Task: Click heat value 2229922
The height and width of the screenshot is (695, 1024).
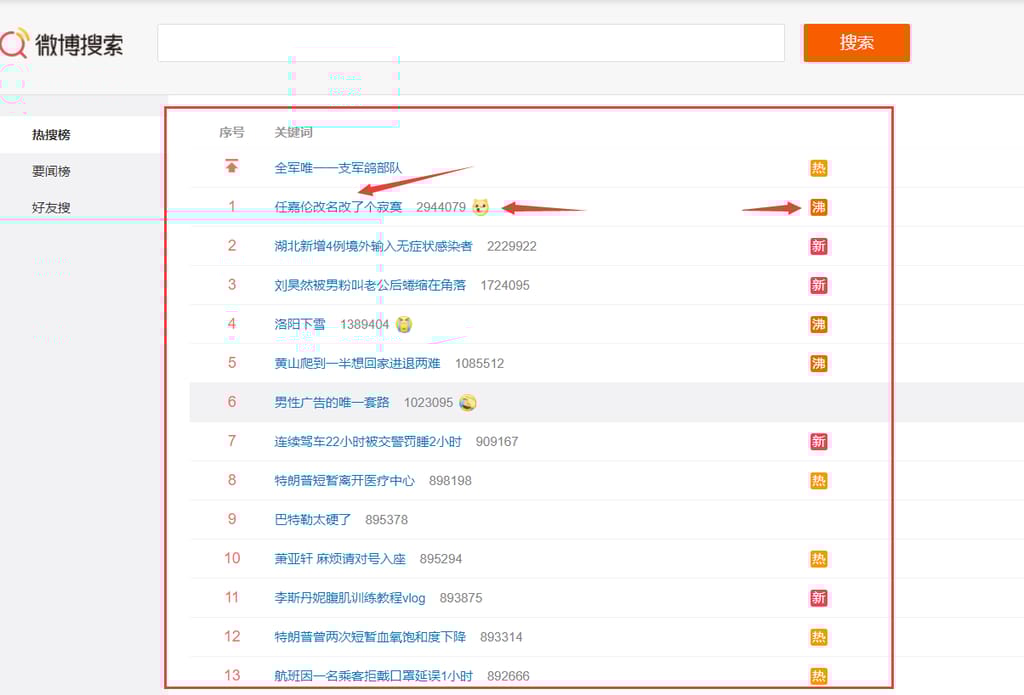Action: coord(511,246)
